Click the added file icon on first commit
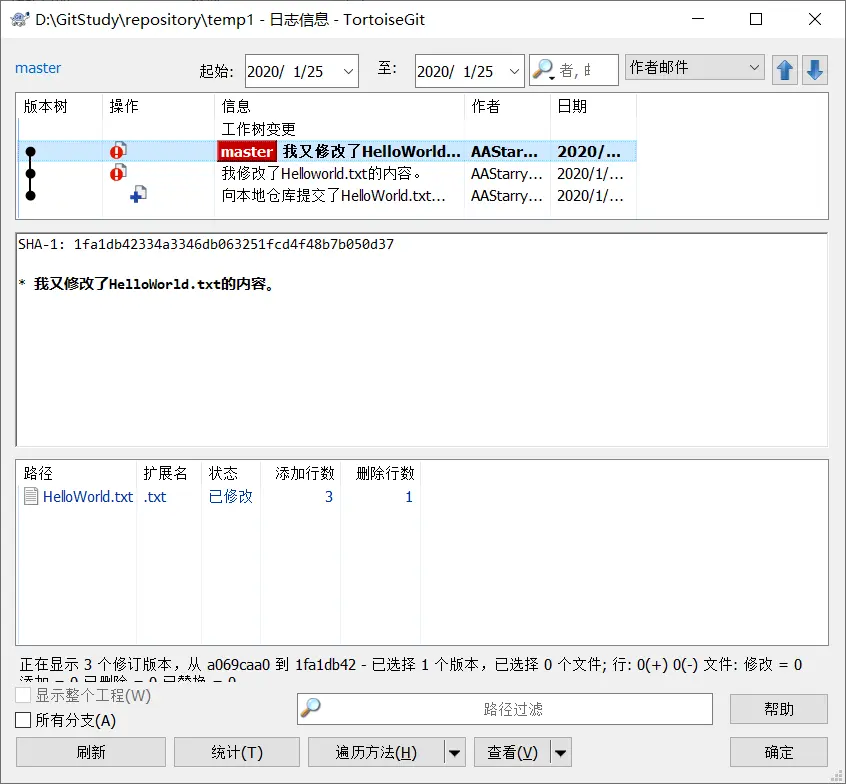Screen dimensions: 846x784 [x=137, y=193]
